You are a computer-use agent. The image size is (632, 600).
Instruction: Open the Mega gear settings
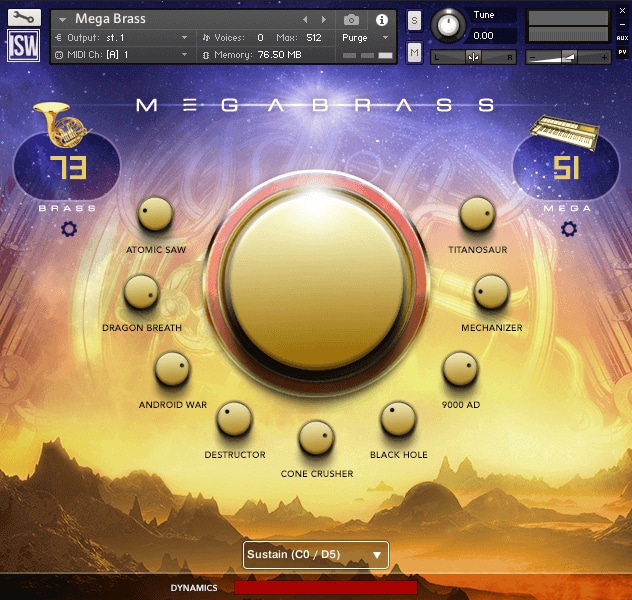[568, 229]
